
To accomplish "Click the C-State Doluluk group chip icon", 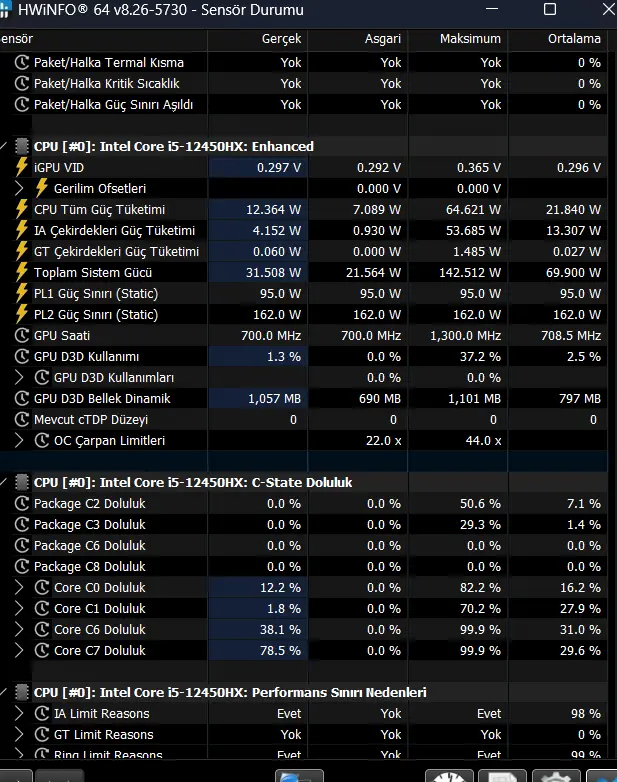I will [x=21, y=482].
